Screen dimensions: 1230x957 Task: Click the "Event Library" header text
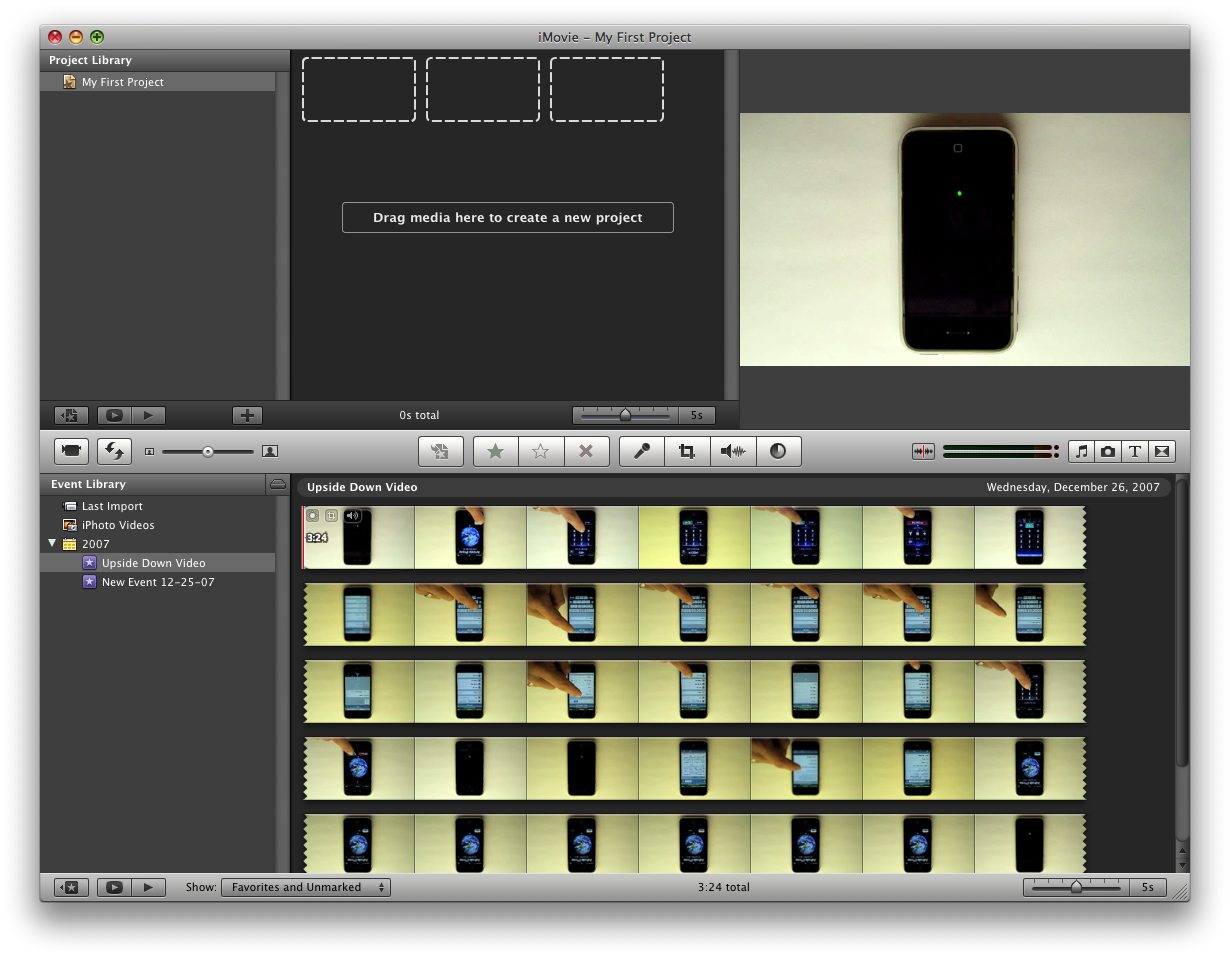point(88,484)
